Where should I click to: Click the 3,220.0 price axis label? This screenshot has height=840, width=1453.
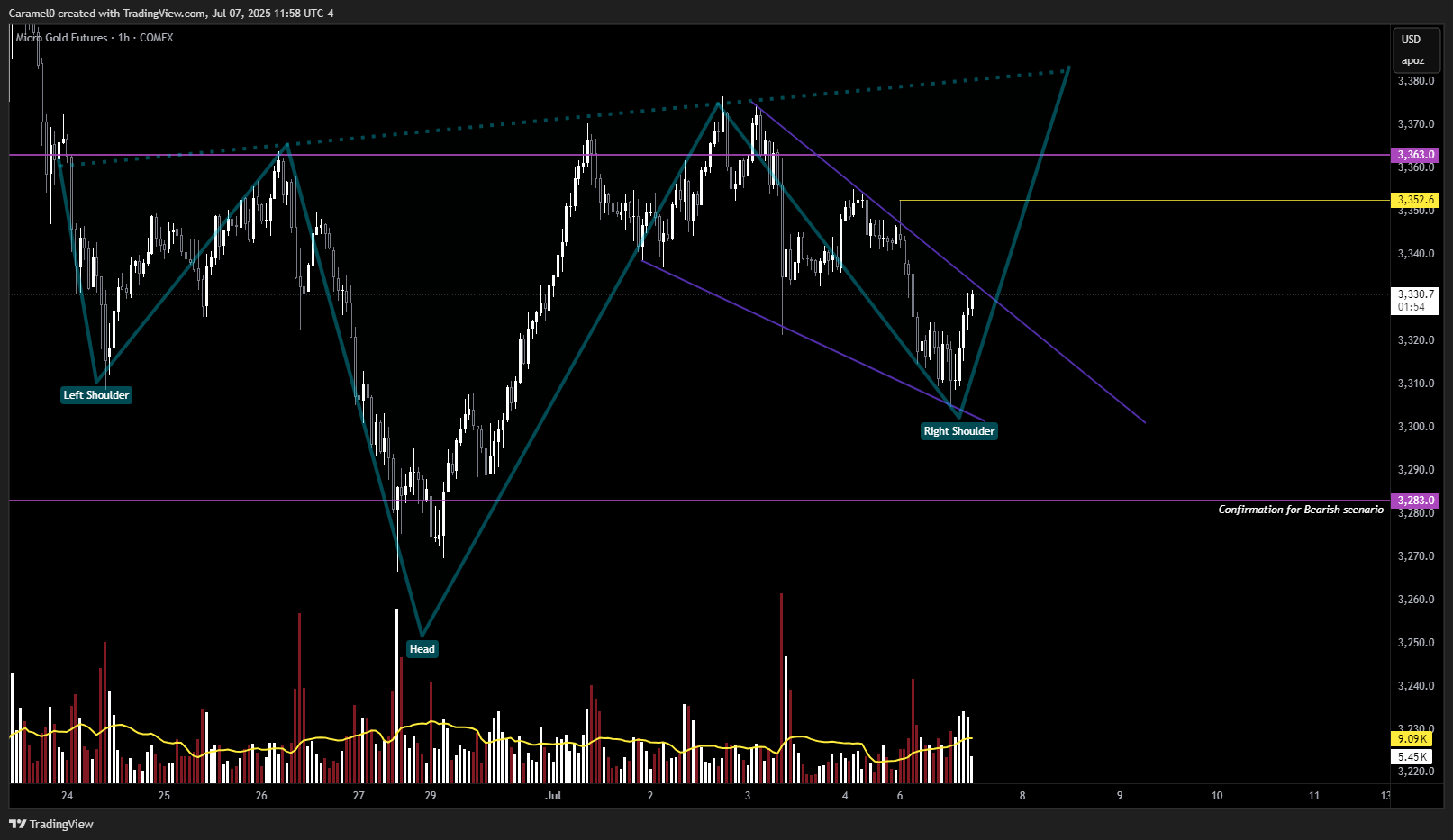pos(1416,772)
